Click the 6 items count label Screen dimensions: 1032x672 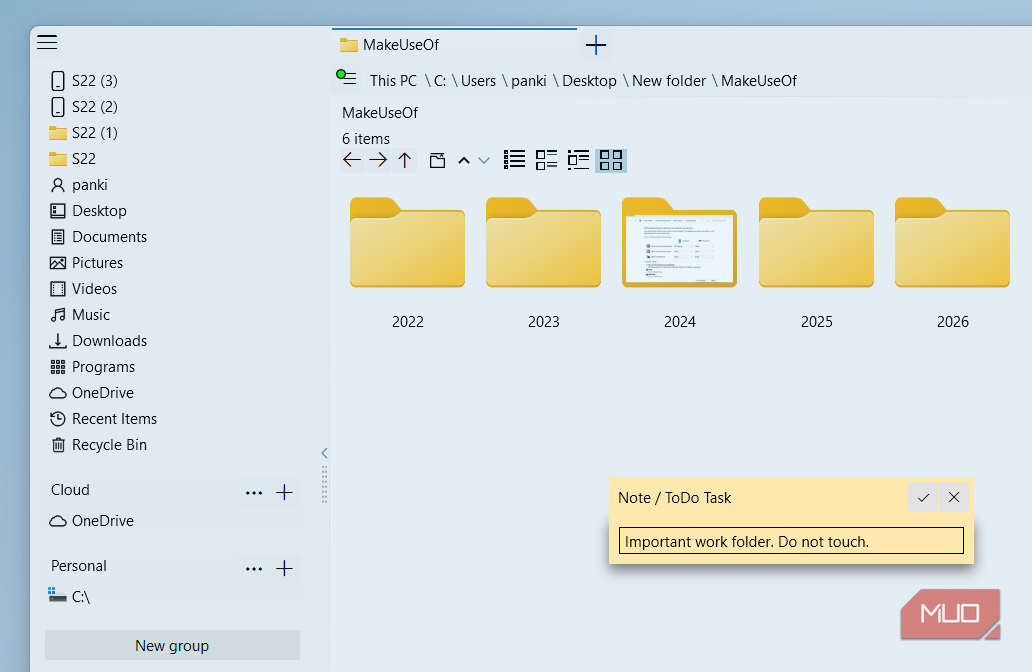tap(366, 139)
